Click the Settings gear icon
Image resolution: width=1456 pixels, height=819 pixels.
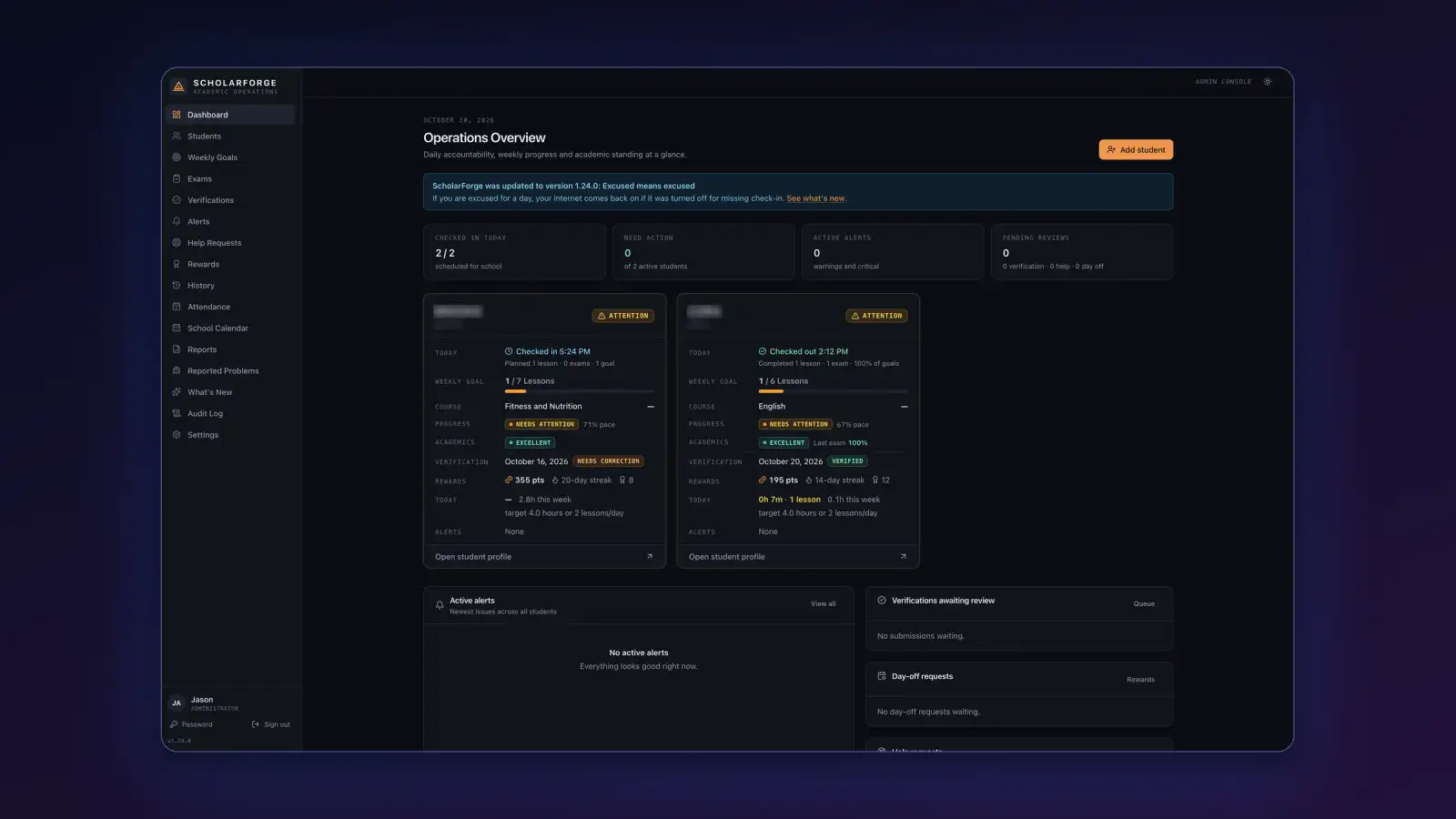click(x=177, y=435)
